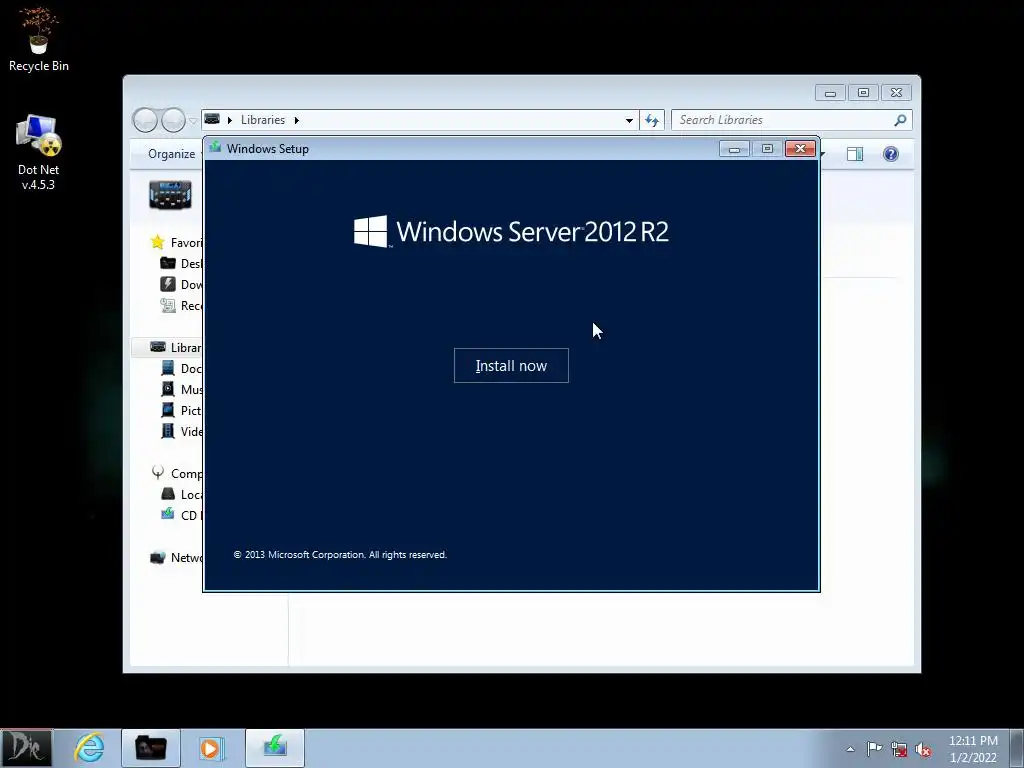Minimize the Libraries explorer window
1024x768 pixels.
(830, 93)
